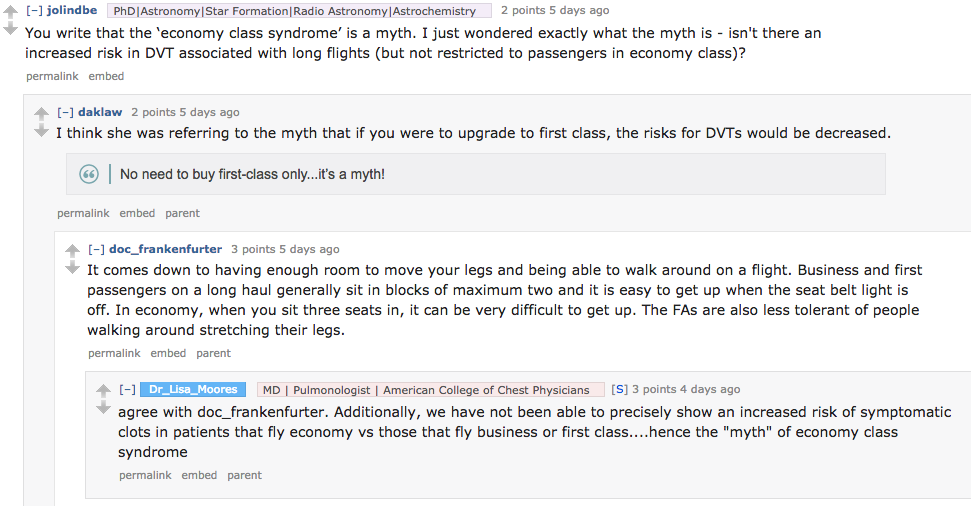This screenshot has height=506, width=971.
Task: Go to parent of doc_frankenfurter's comment
Action: point(213,353)
